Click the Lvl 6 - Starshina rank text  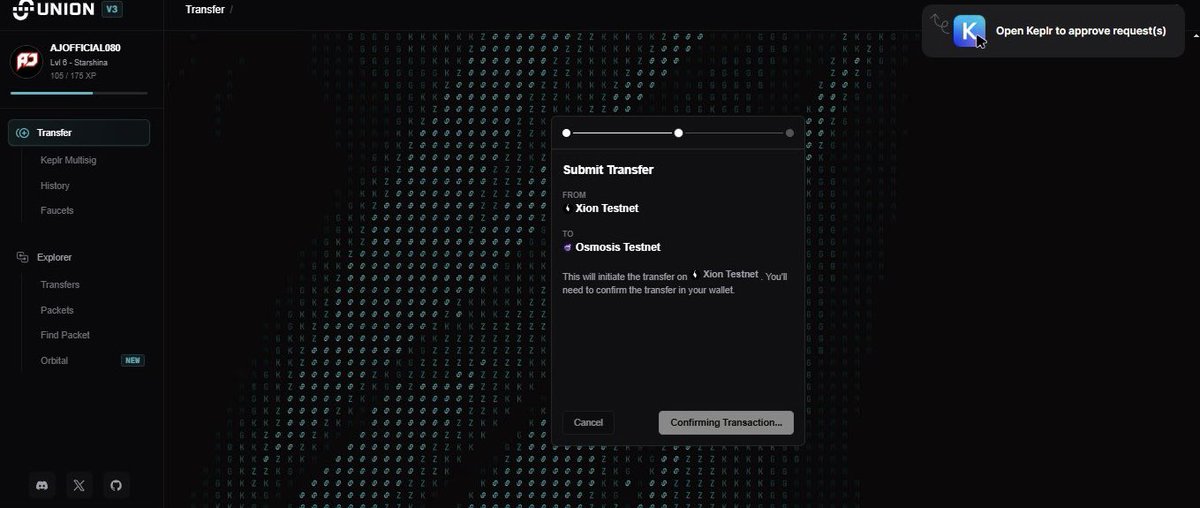click(x=79, y=63)
